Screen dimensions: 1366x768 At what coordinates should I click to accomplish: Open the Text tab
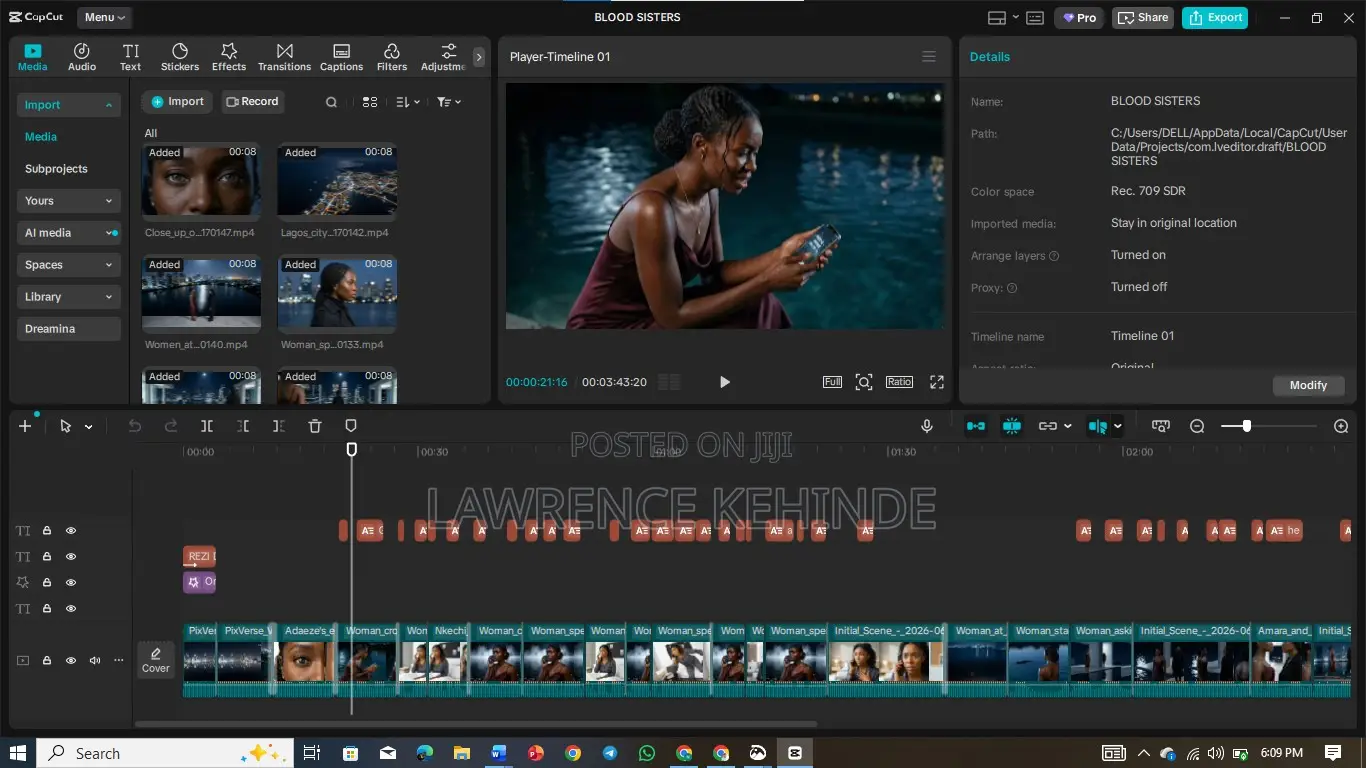(x=131, y=57)
